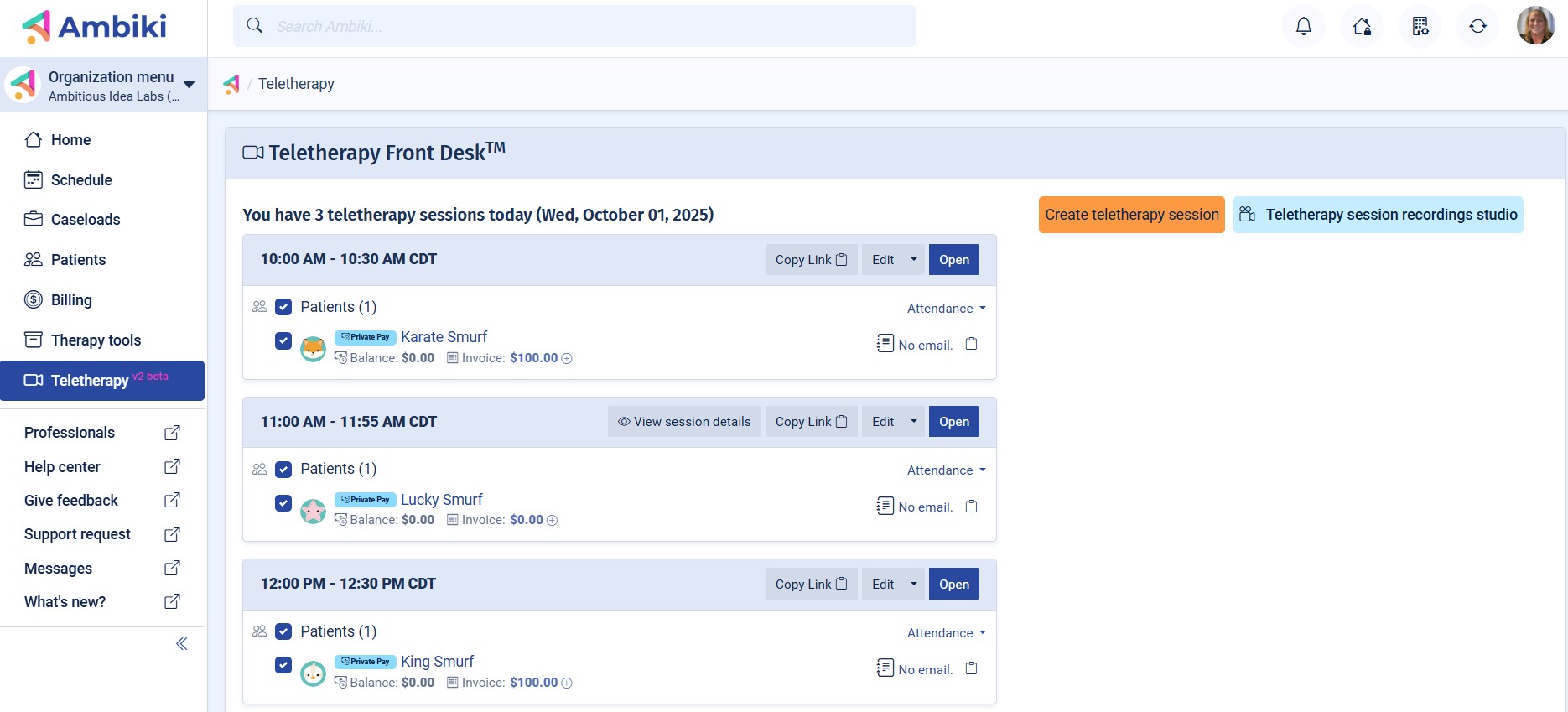Open Edit dropdown arrow for 12:00 PM session
1568x712 pixels.
[914, 584]
